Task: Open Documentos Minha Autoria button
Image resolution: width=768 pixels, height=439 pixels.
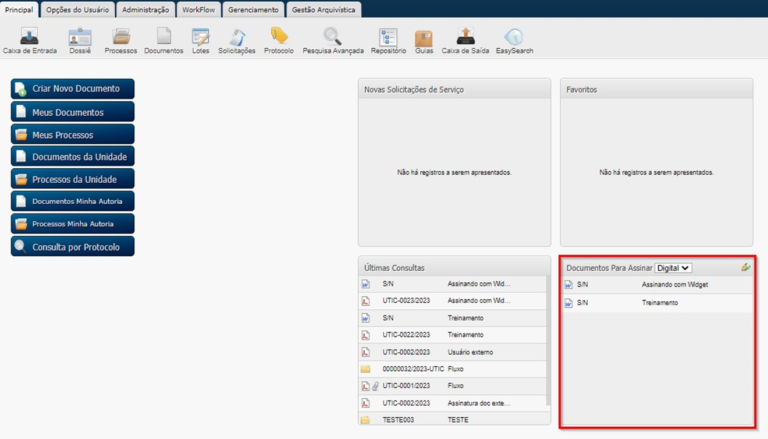Action: point(72,201)
